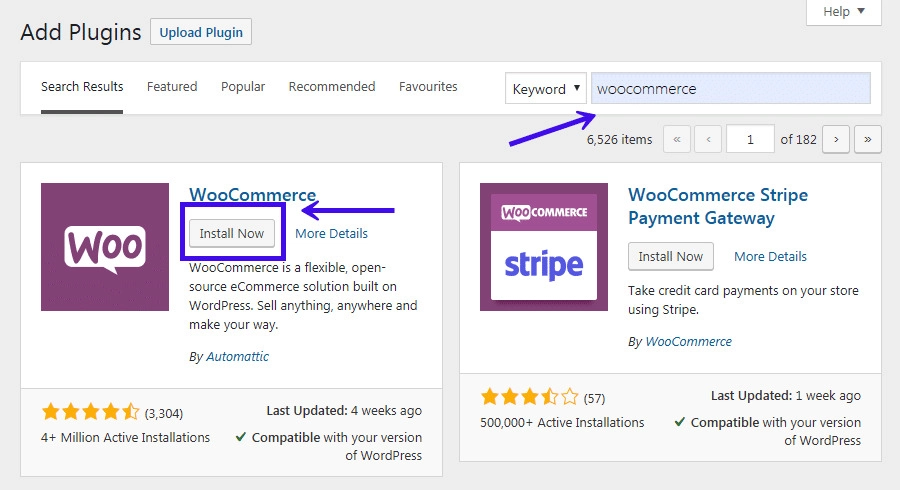Select the Search Results tab
This screenshot has height=490, width=900.
click(82, 87)
